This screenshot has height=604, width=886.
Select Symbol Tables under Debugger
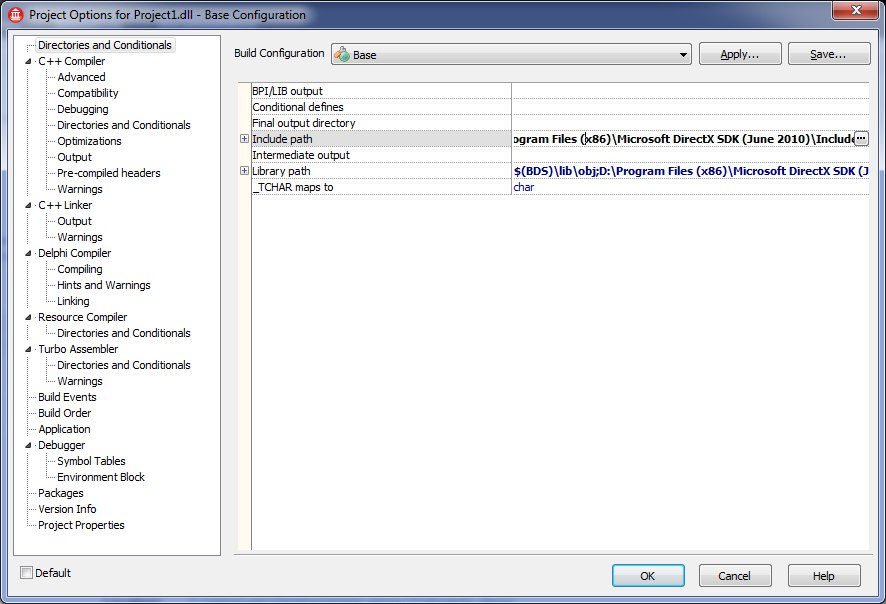91,461
